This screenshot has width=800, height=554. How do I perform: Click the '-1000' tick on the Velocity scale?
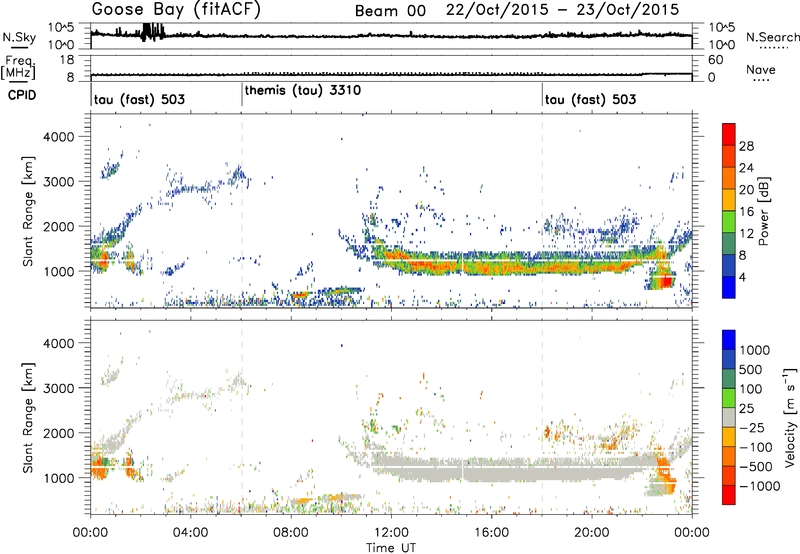click(760, 486)
